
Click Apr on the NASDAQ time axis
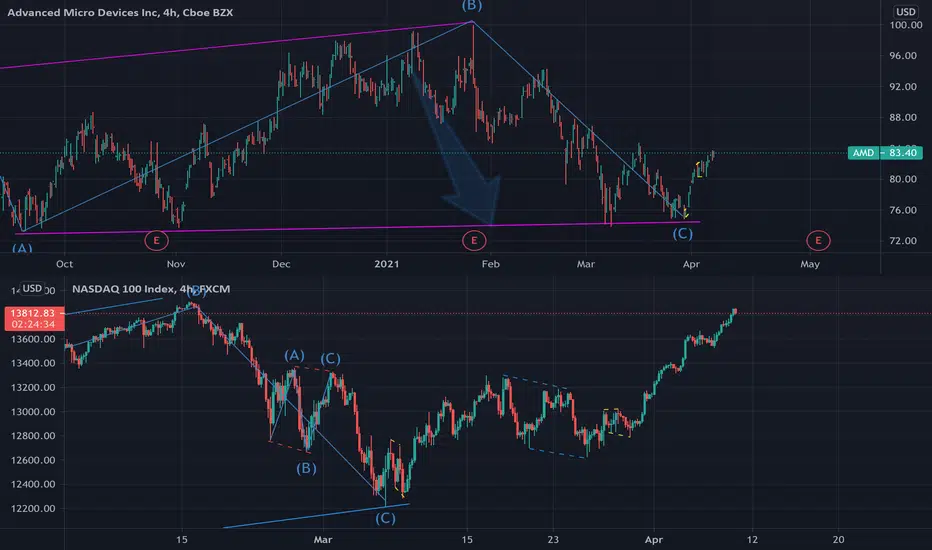pyautogui.click(x=654, y=540)
